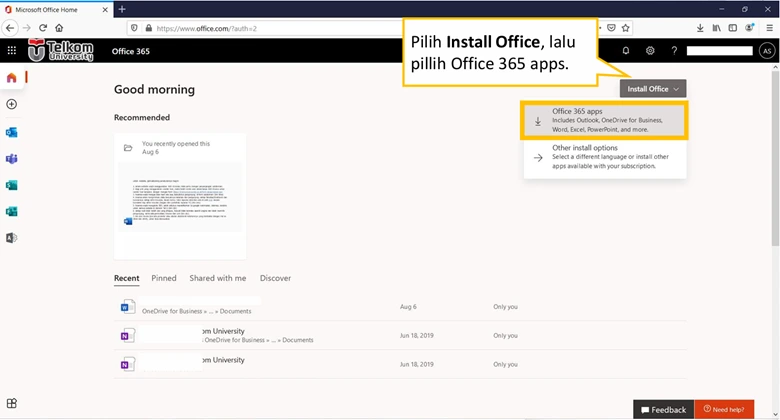Open the tracking protection shield icon
Viewport: 780px width, 420px height.
(134, 28)
